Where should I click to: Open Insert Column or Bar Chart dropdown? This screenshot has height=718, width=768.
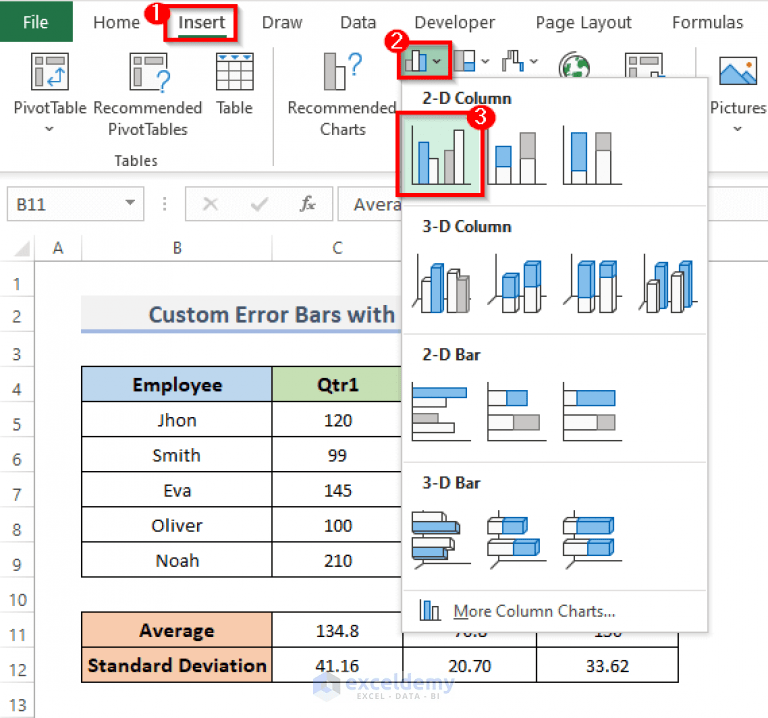(x=424, y=61)
